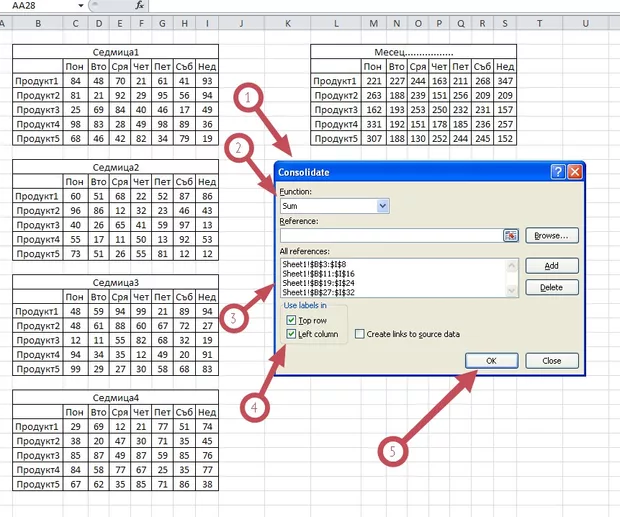This screenshot has height=517, width=620.
Task: Select Sheet1!$B$11:$I$16 in All references
Action: [319, 273]
